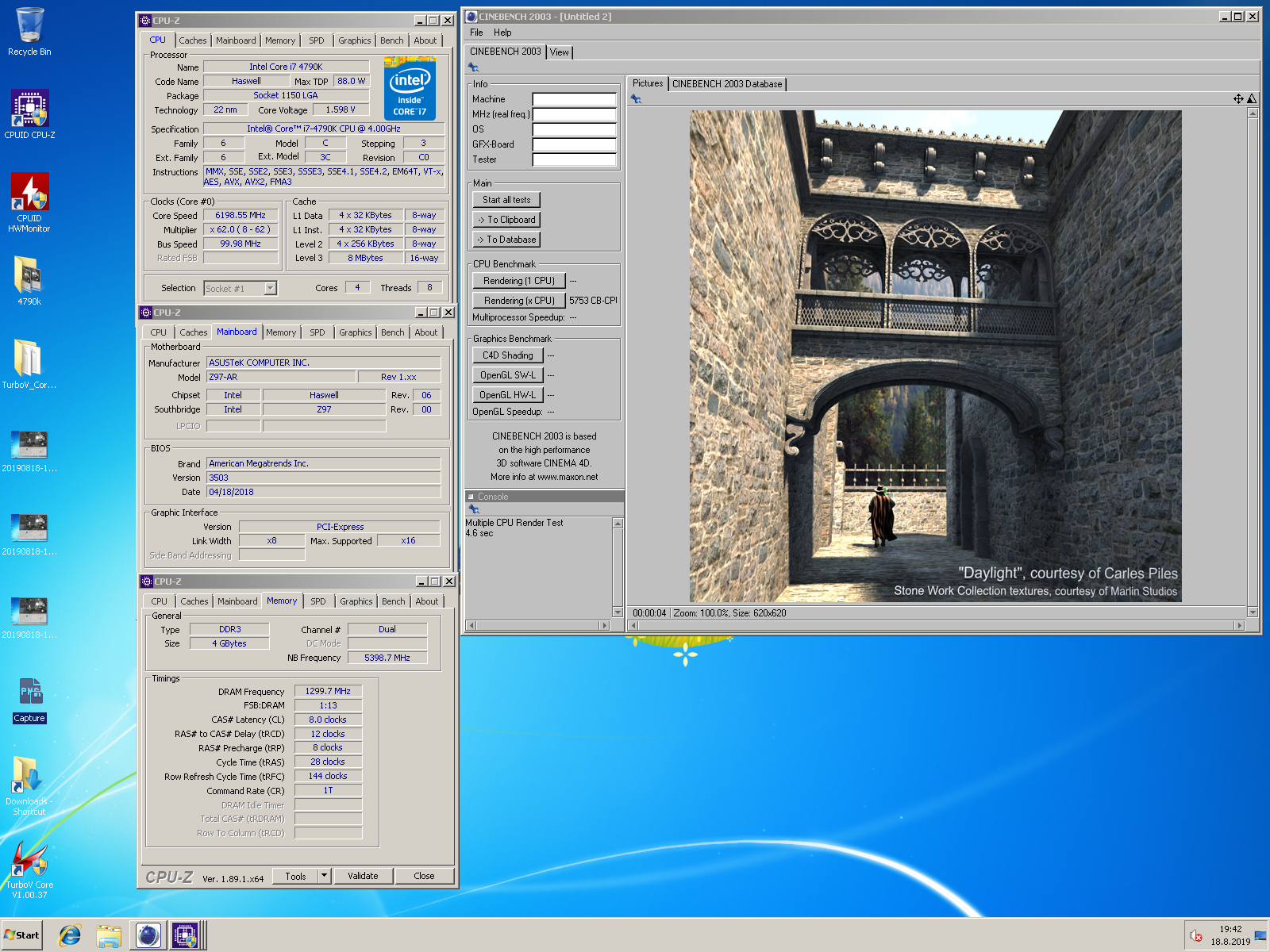Click the Tools button in CPU-Z
Viewport: 1270px width, 952px height.
[x=295, y=876]
